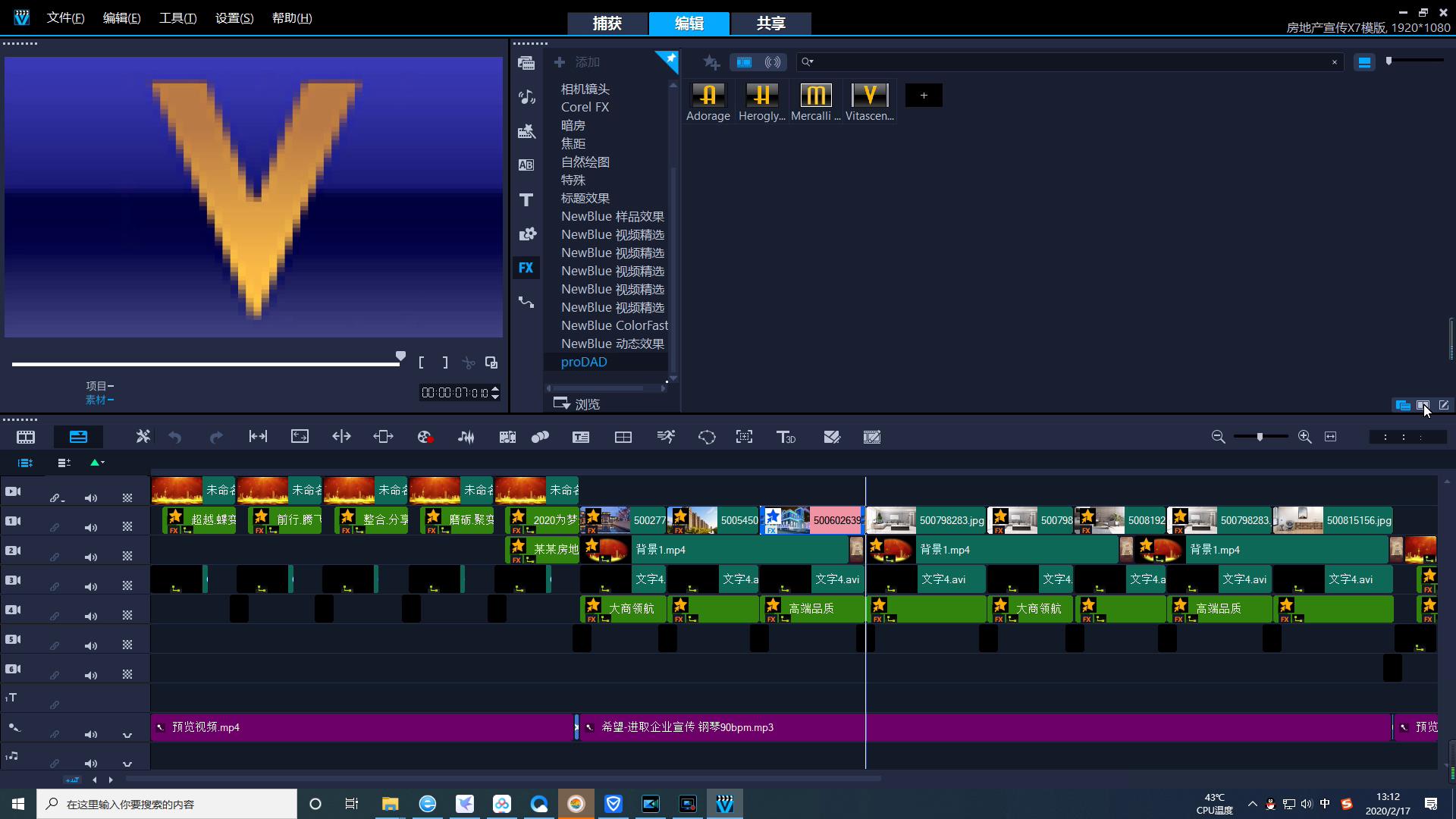1456x819 pixels.
Task: Switch preview to Project mode
Action: pos(99,386)
